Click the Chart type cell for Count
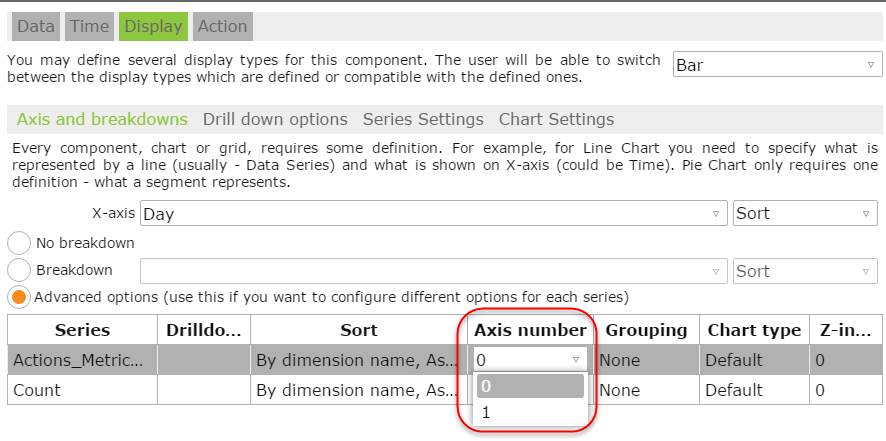886x441 pixels. click(x=753, y=390)
